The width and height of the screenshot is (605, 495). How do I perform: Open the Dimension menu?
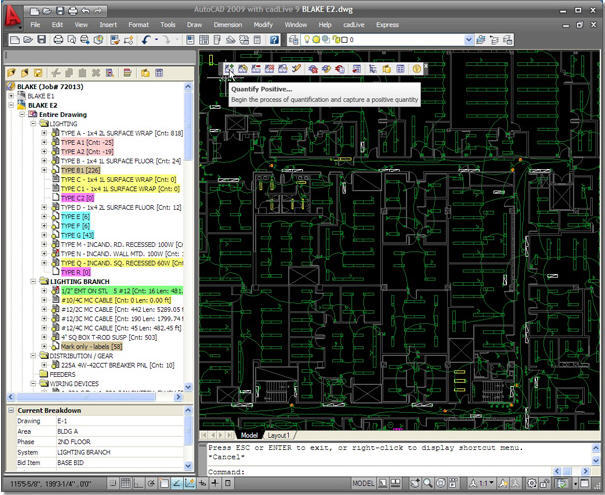click(228, 25)
